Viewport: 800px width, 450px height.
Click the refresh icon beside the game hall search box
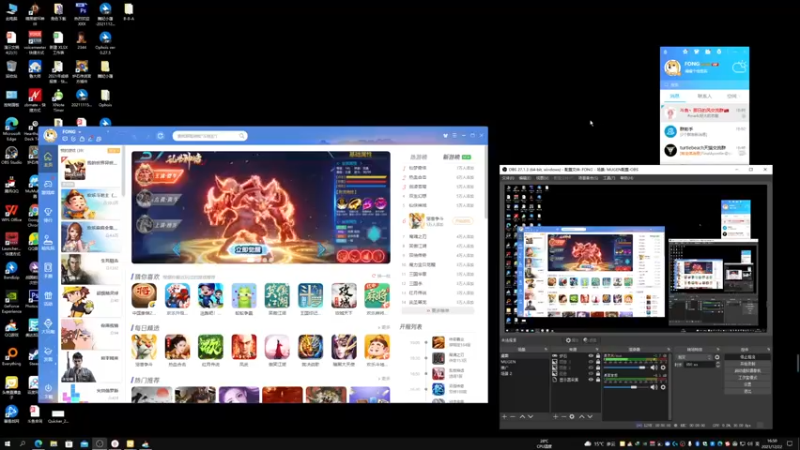pyautogui.click(x=160, y=136)
